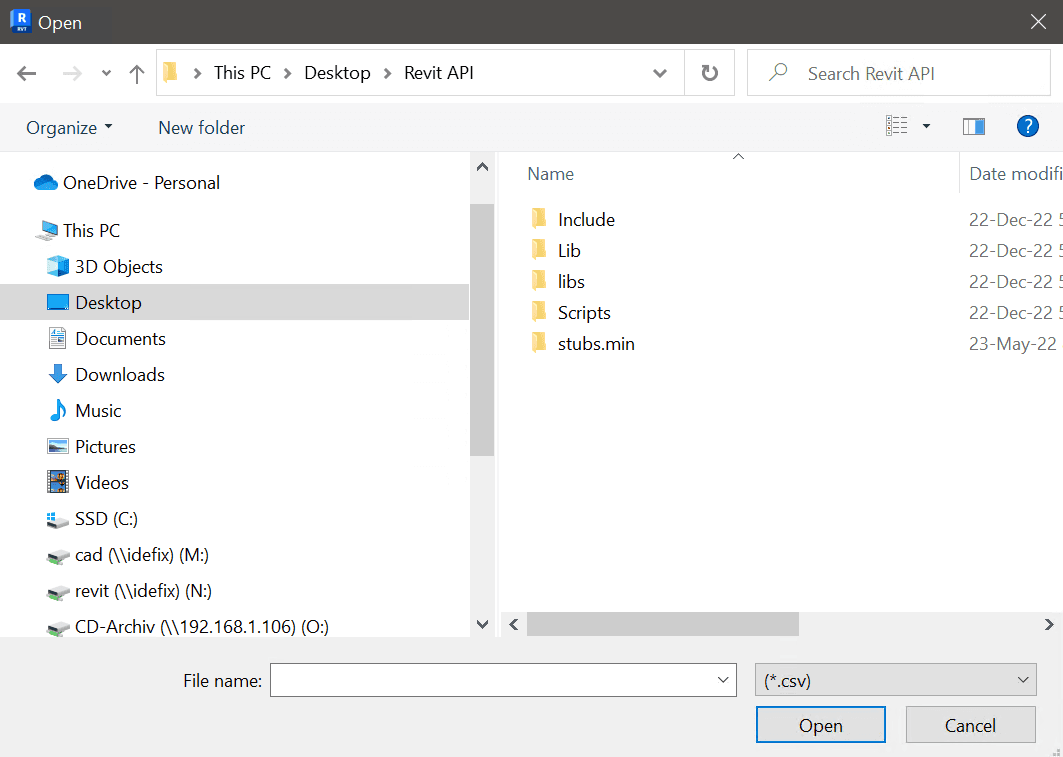Select SSD (C:) drive
The width and height of the screenshot is (1063, 757).
106,518
